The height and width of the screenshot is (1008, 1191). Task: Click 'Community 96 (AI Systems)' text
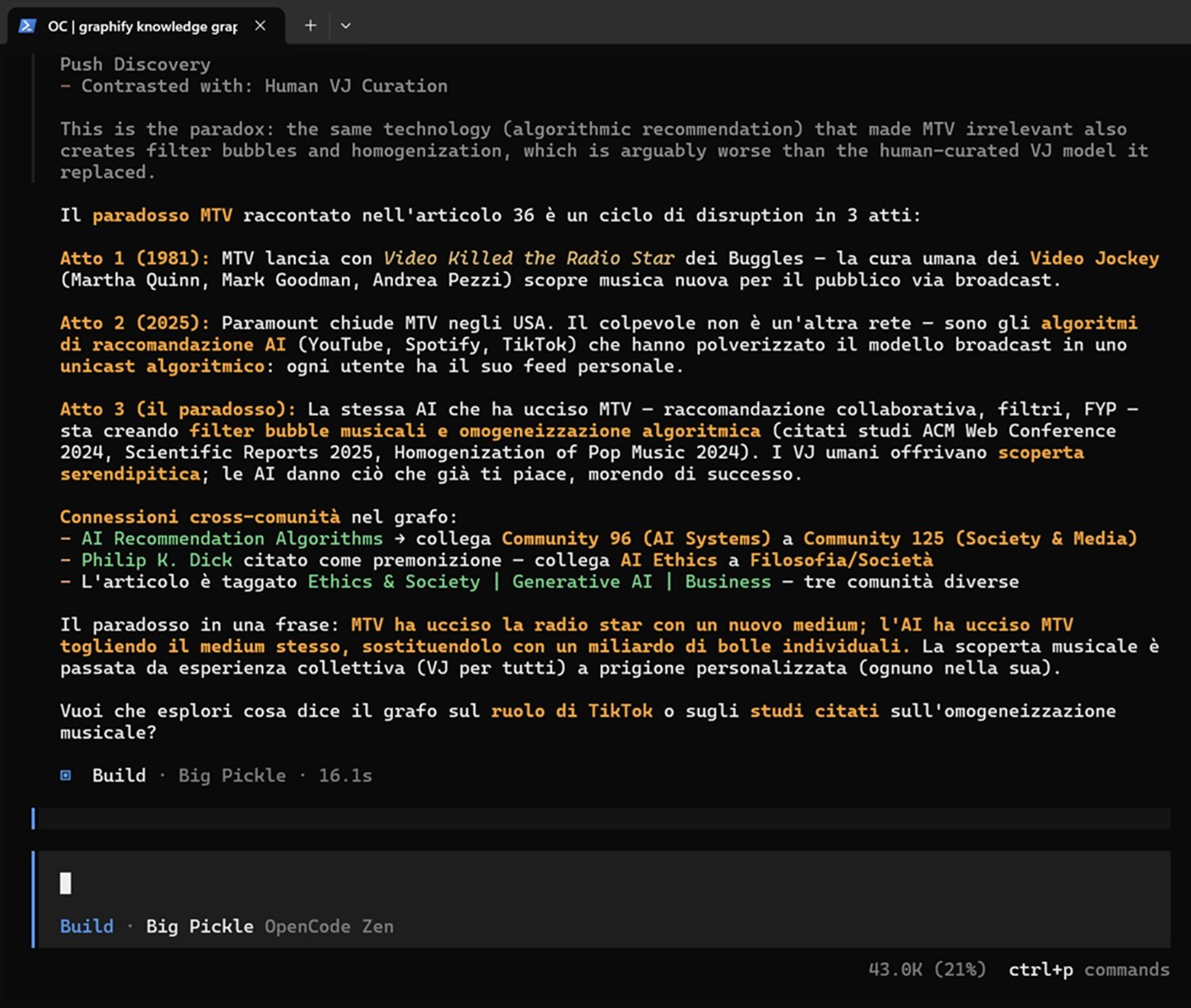(636, 539)
